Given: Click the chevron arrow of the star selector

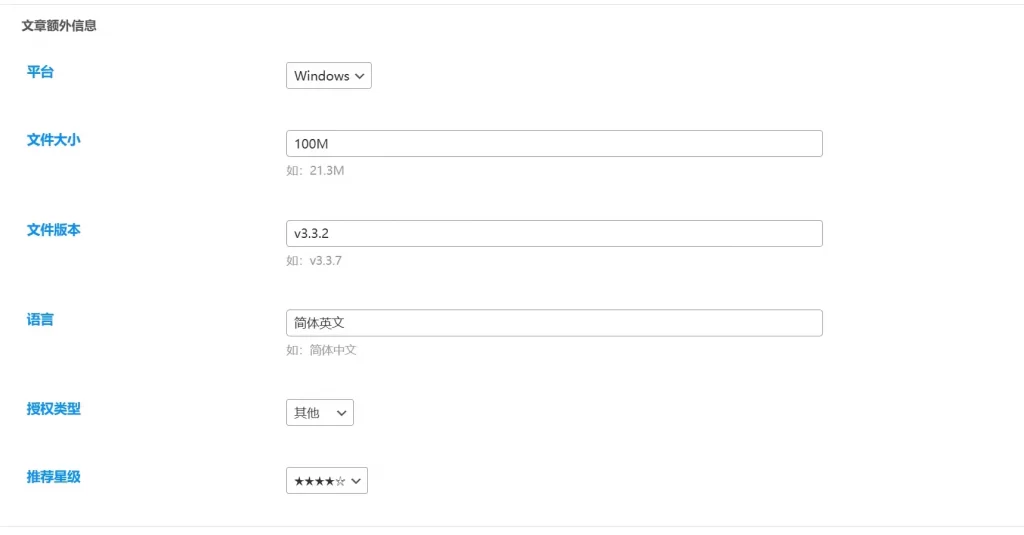Looking at the screenshot, I should [356, 481].
